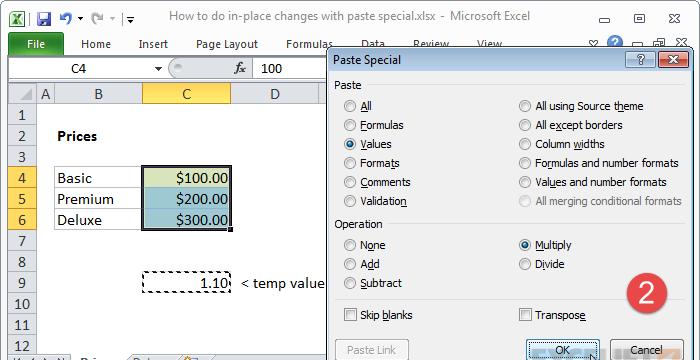This screenshot has height=360, width=700.
Task: Open the Page Layout tab
Action: click(227, 44)
